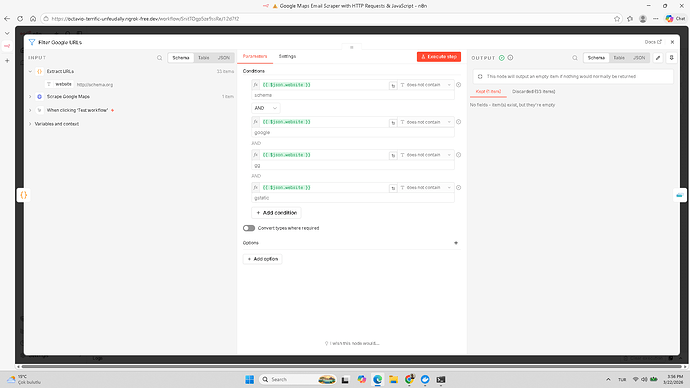Show hidden system tray icons
This screenshot has height=388, width=690.
coord(608,379)
